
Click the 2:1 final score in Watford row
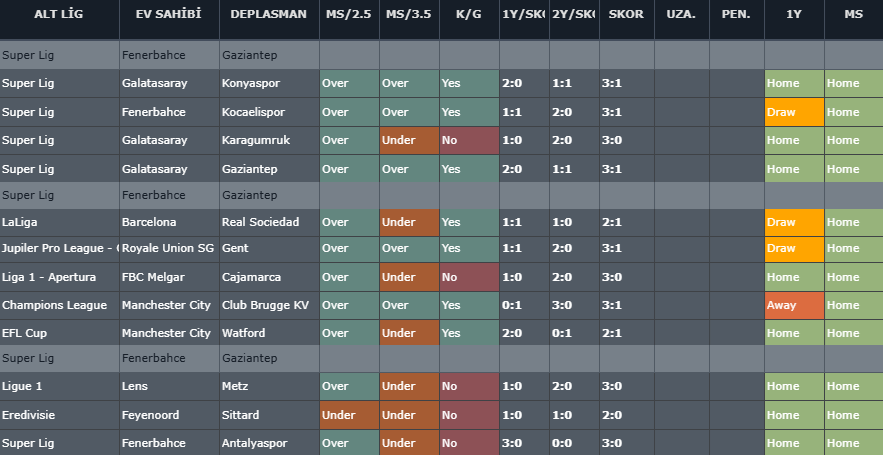(627, 333)
